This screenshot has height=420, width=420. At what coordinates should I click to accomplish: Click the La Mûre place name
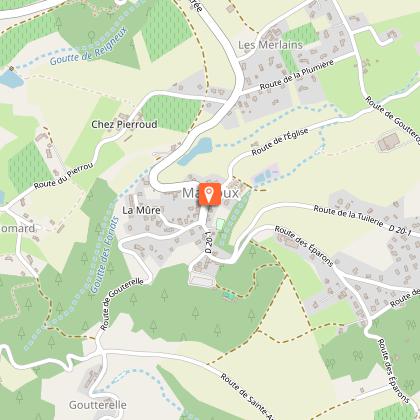141,210
